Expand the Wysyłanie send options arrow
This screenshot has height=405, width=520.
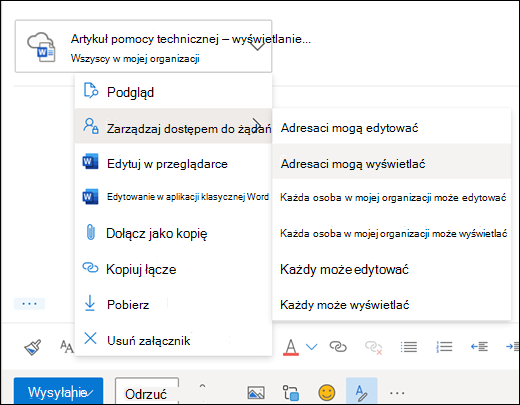pyautogui.click(x=90, y=393)
